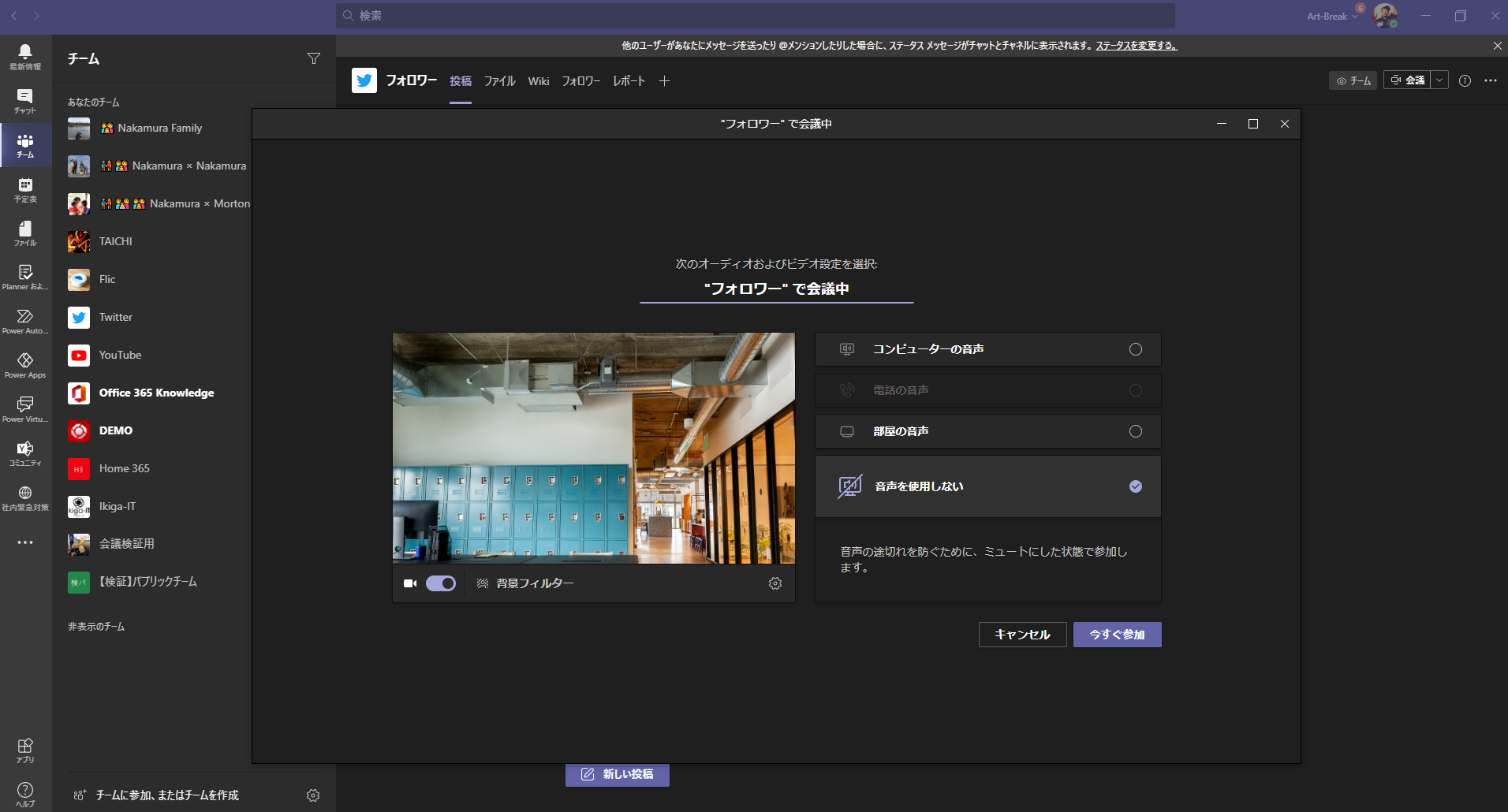Switch to the Wiki tab
Image resolution: width=1508 pixels, height=812 pixels.
pos(538,80)
